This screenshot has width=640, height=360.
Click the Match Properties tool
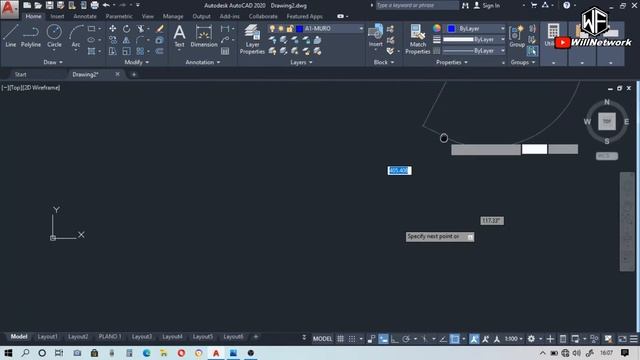[x=418, y=39]
